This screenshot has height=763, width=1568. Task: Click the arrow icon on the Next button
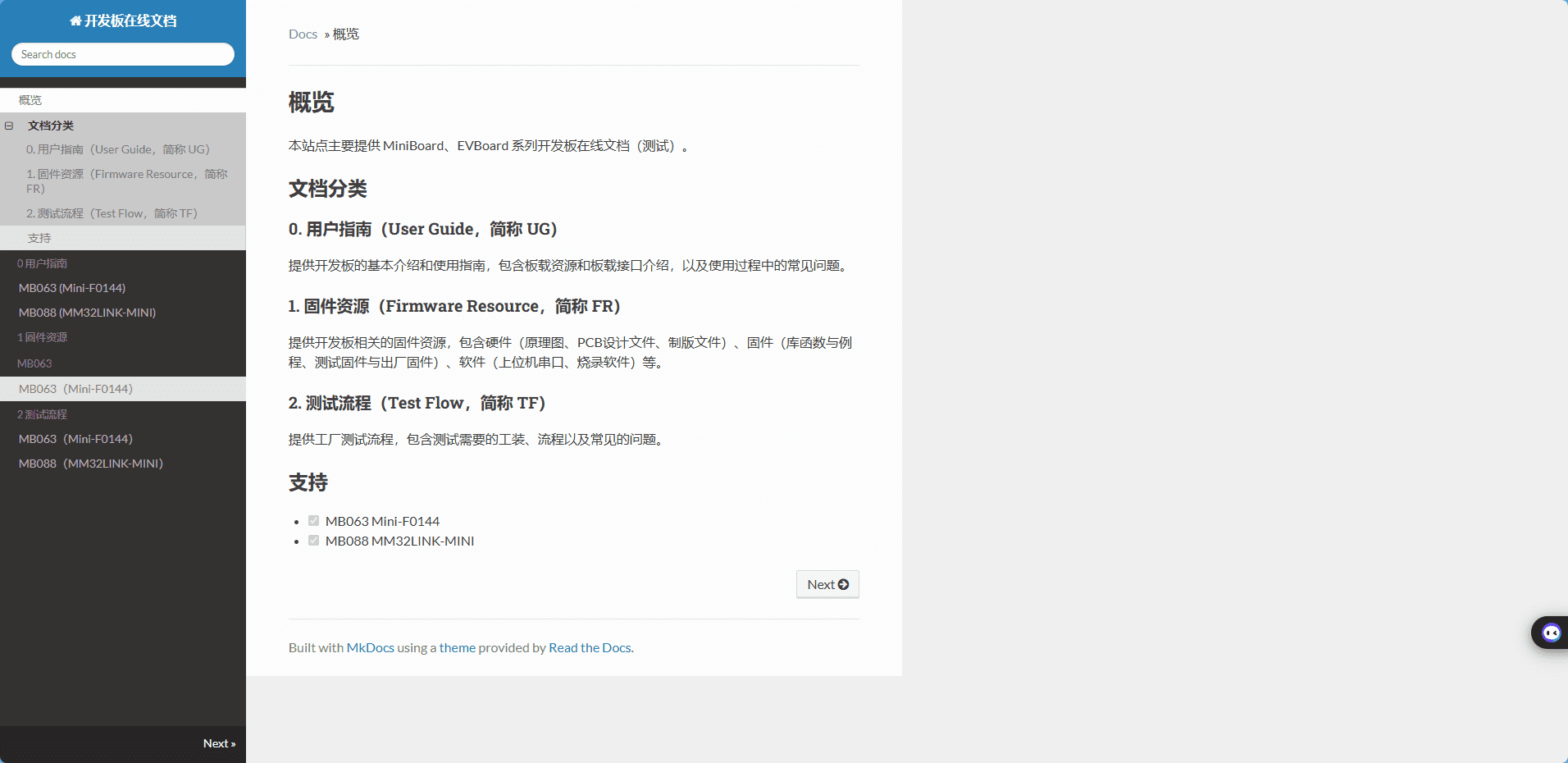tap(843, 584)
